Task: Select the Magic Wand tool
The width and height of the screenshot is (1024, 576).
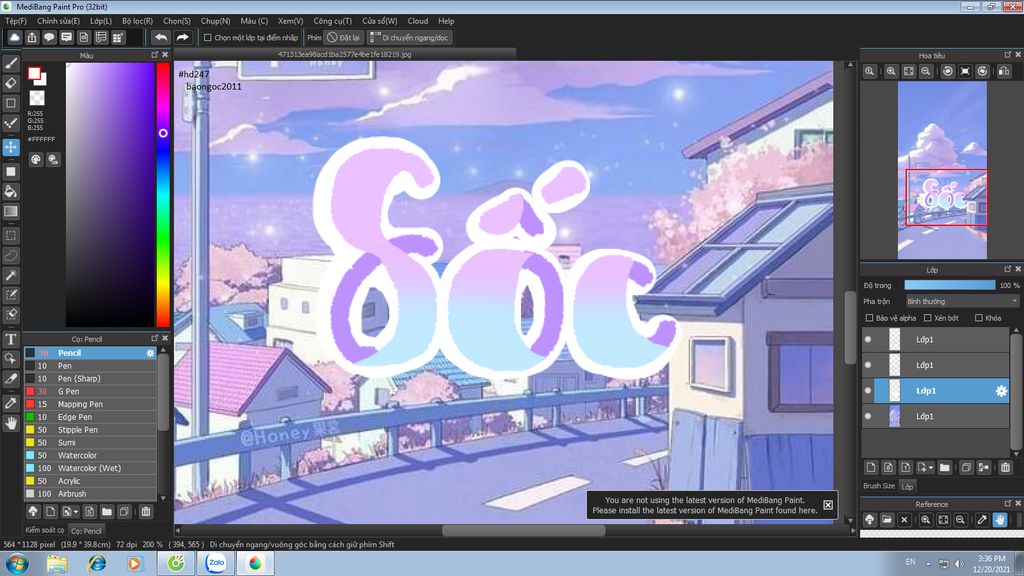Action: coord(11,275)
